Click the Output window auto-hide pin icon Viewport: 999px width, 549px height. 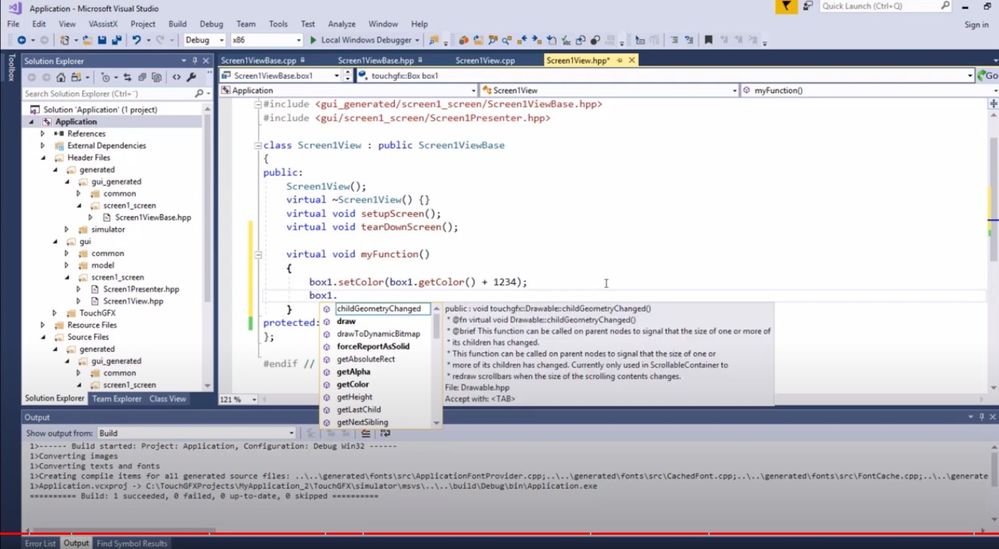point(982,417)
